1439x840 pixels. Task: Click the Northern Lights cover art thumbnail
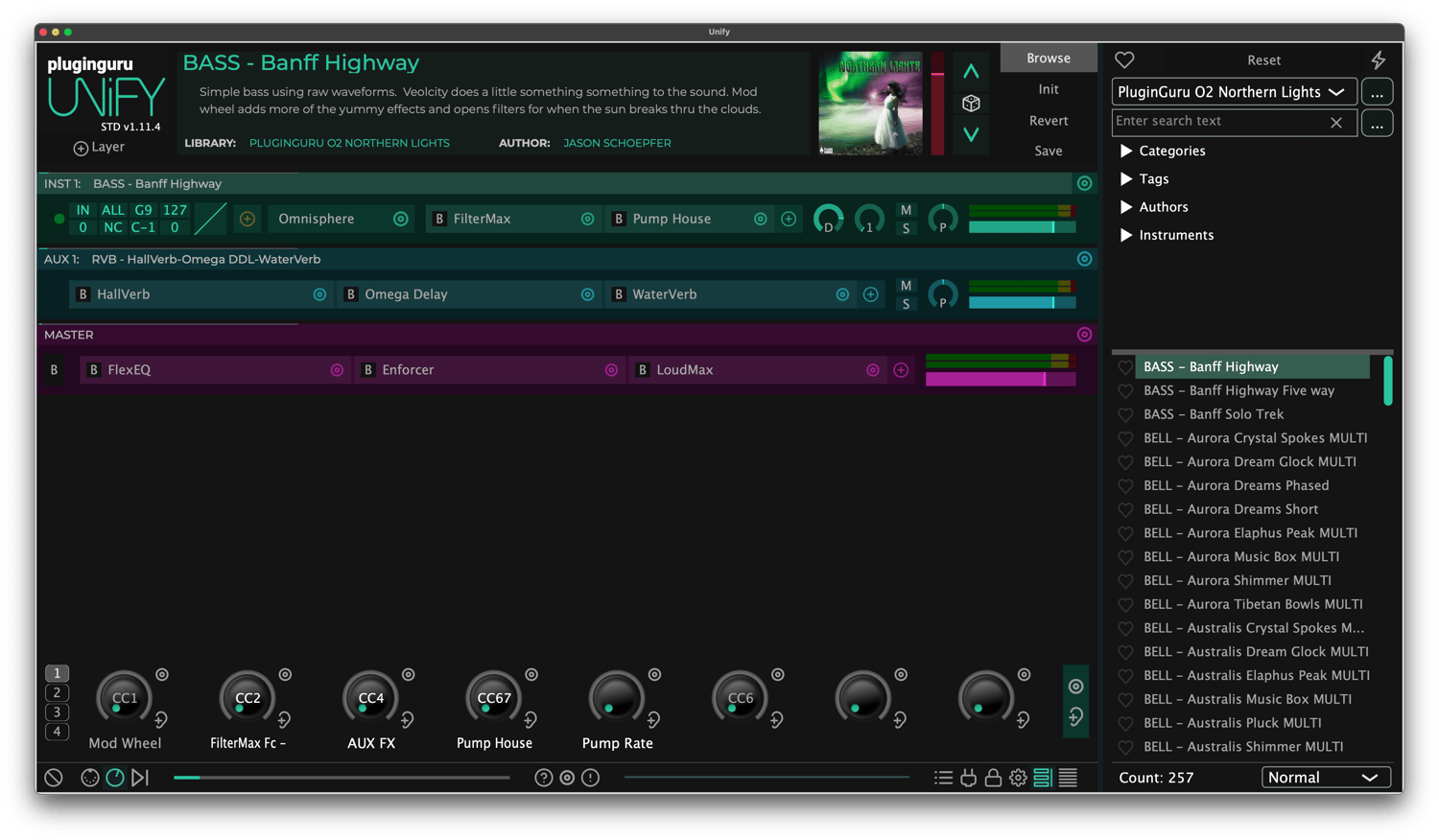(x=870, y=104)
